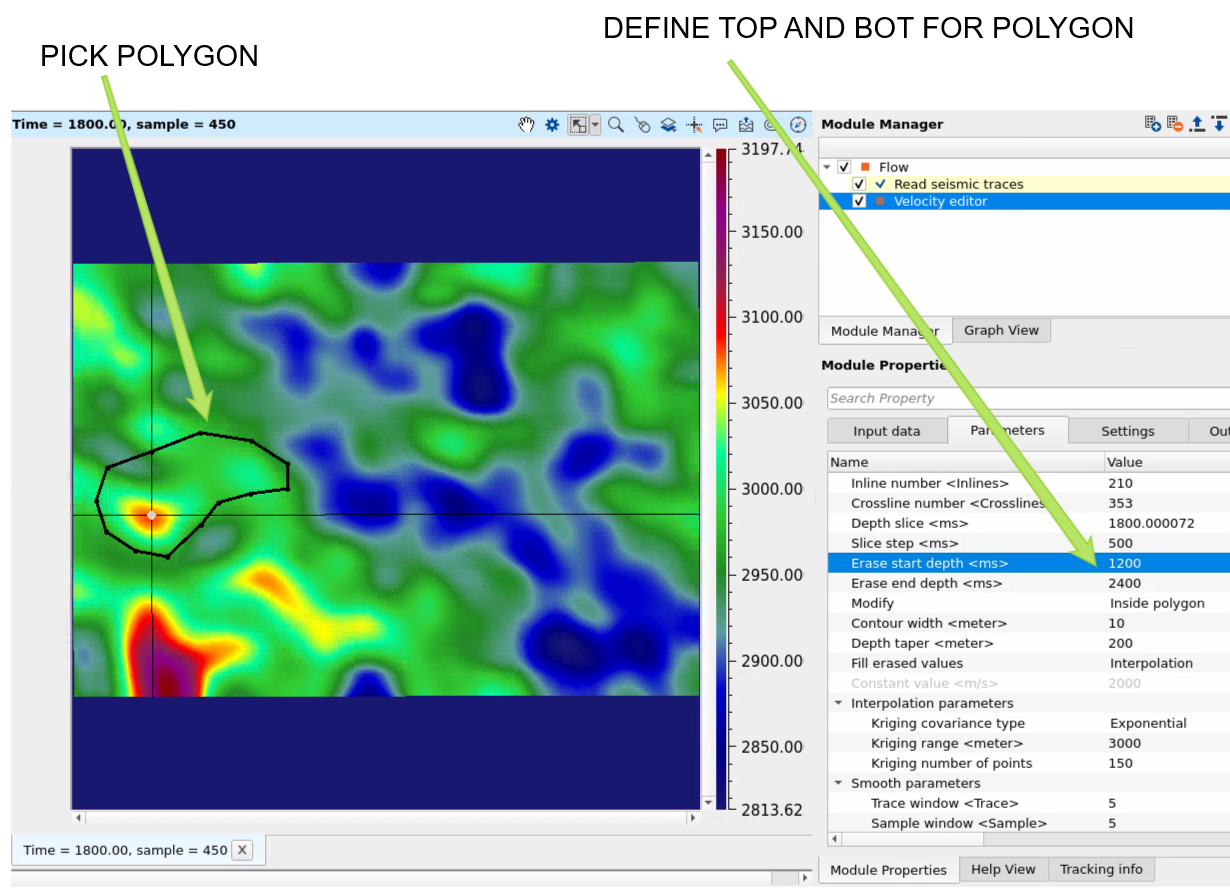Viewport: 1230px width, 892px height.
Task: Close the Time = 1800.00 slice tab
Action: tap(244, 850)
